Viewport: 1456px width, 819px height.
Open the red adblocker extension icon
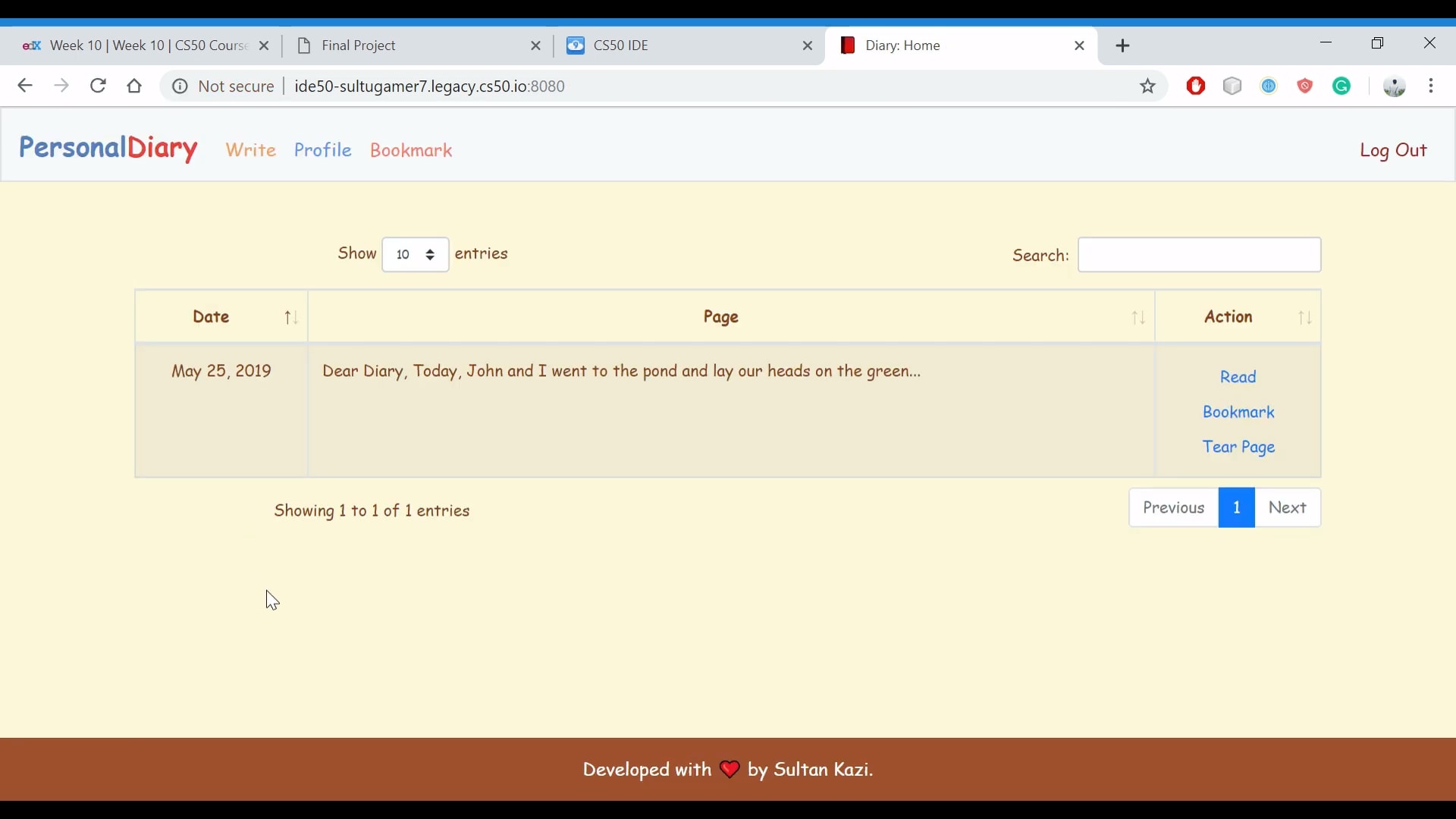[x=1197, y=86]
